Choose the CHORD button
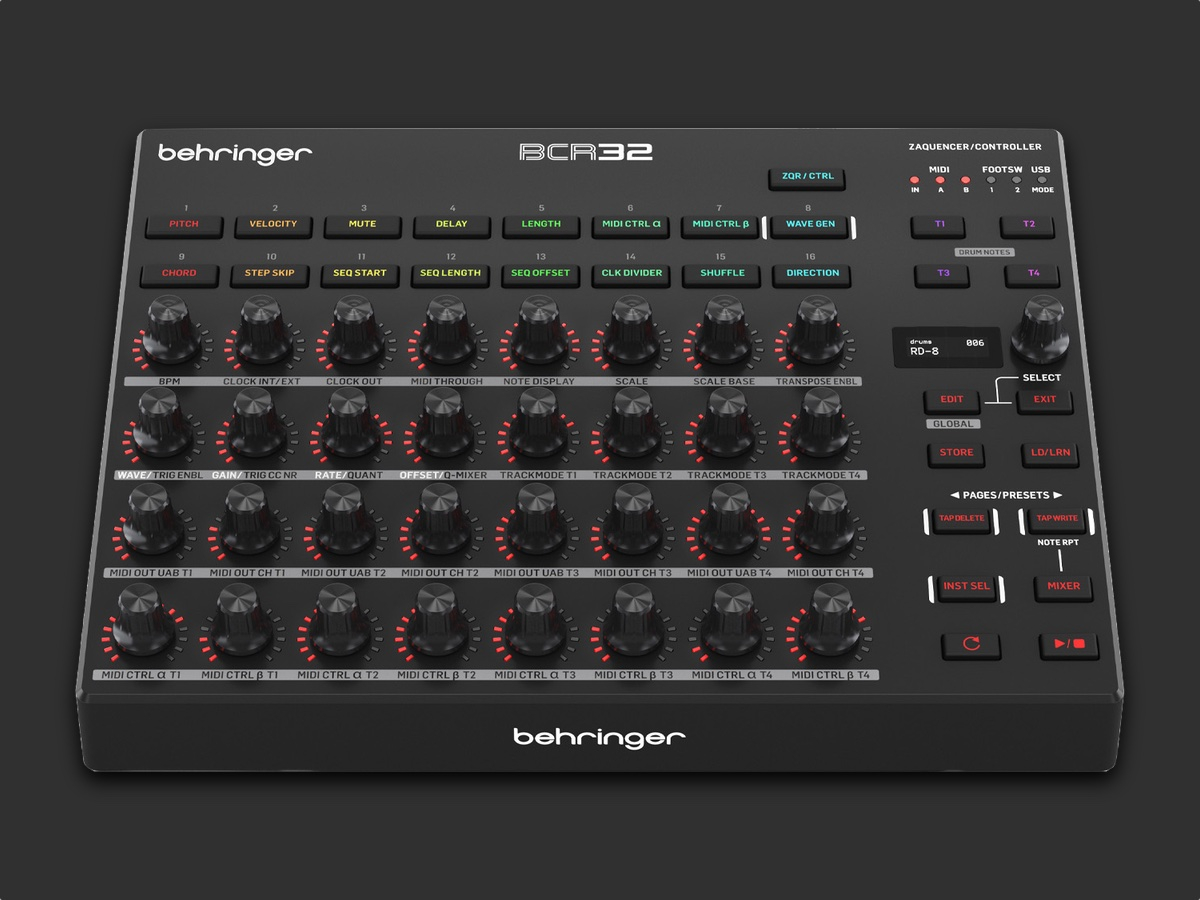Viewport: 1200px width, 900px height. (x=179, y=274)
